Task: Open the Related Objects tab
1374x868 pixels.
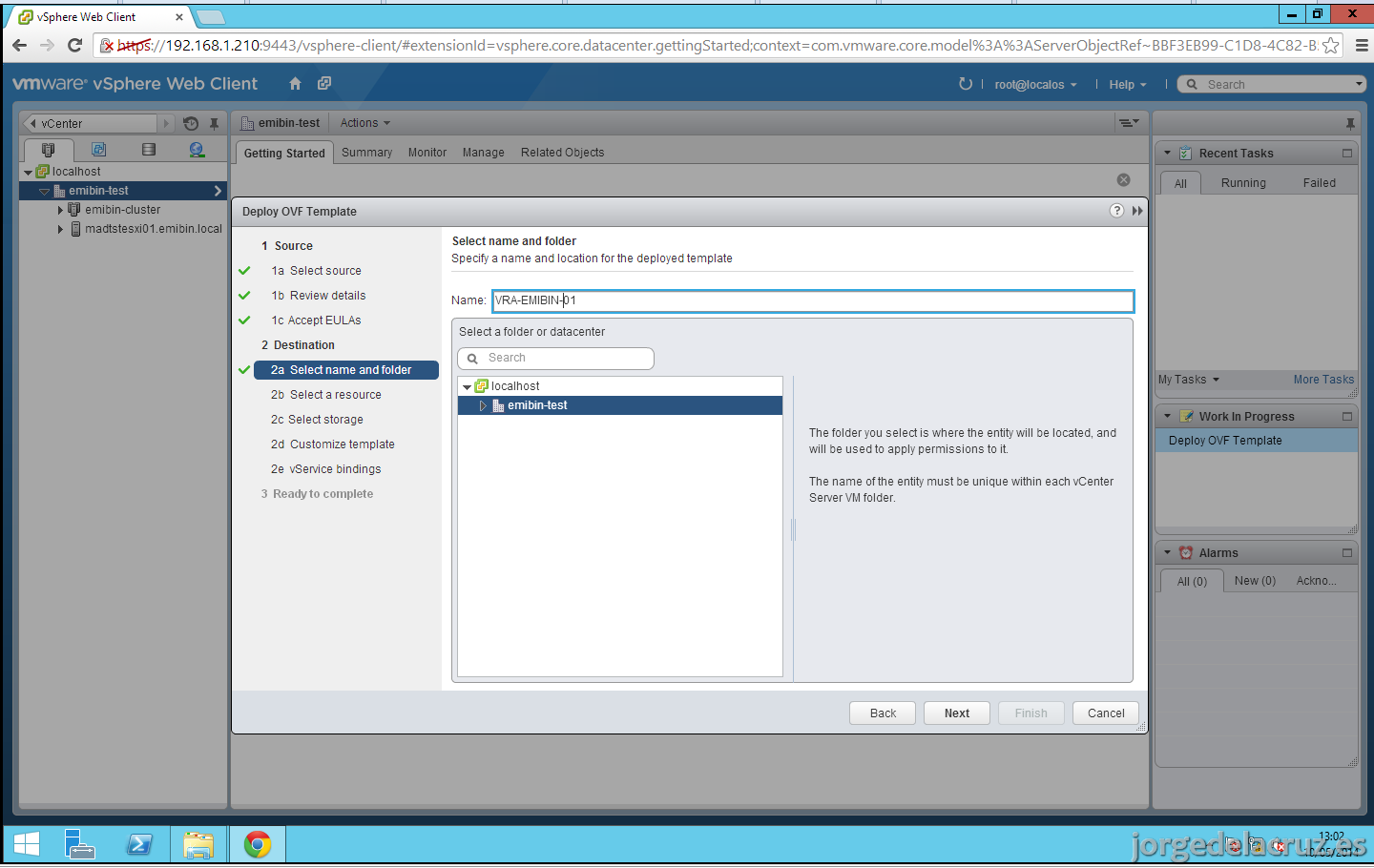Action: tap(563, 153)
